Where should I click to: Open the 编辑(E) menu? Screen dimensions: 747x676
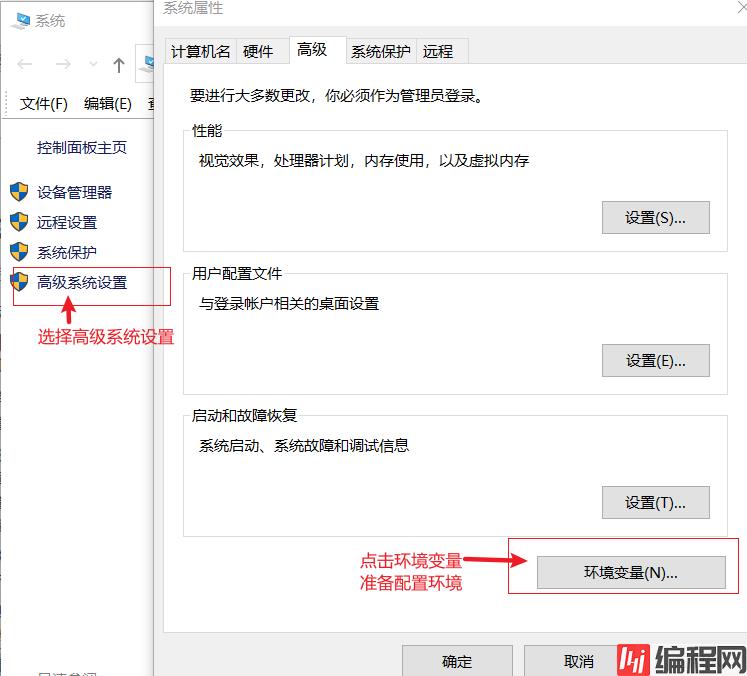(108, 103)
